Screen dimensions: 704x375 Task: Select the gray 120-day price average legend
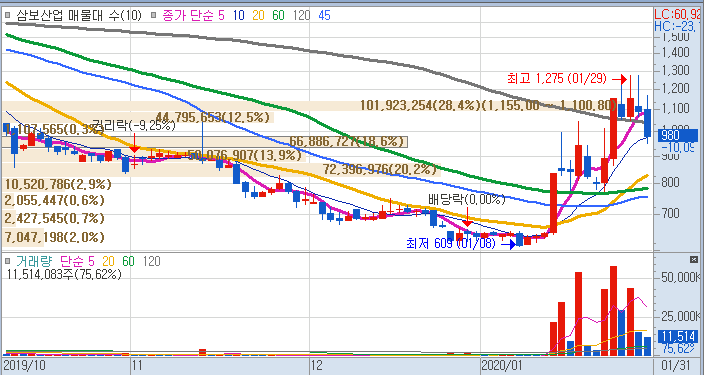click(x=301, y=15)
